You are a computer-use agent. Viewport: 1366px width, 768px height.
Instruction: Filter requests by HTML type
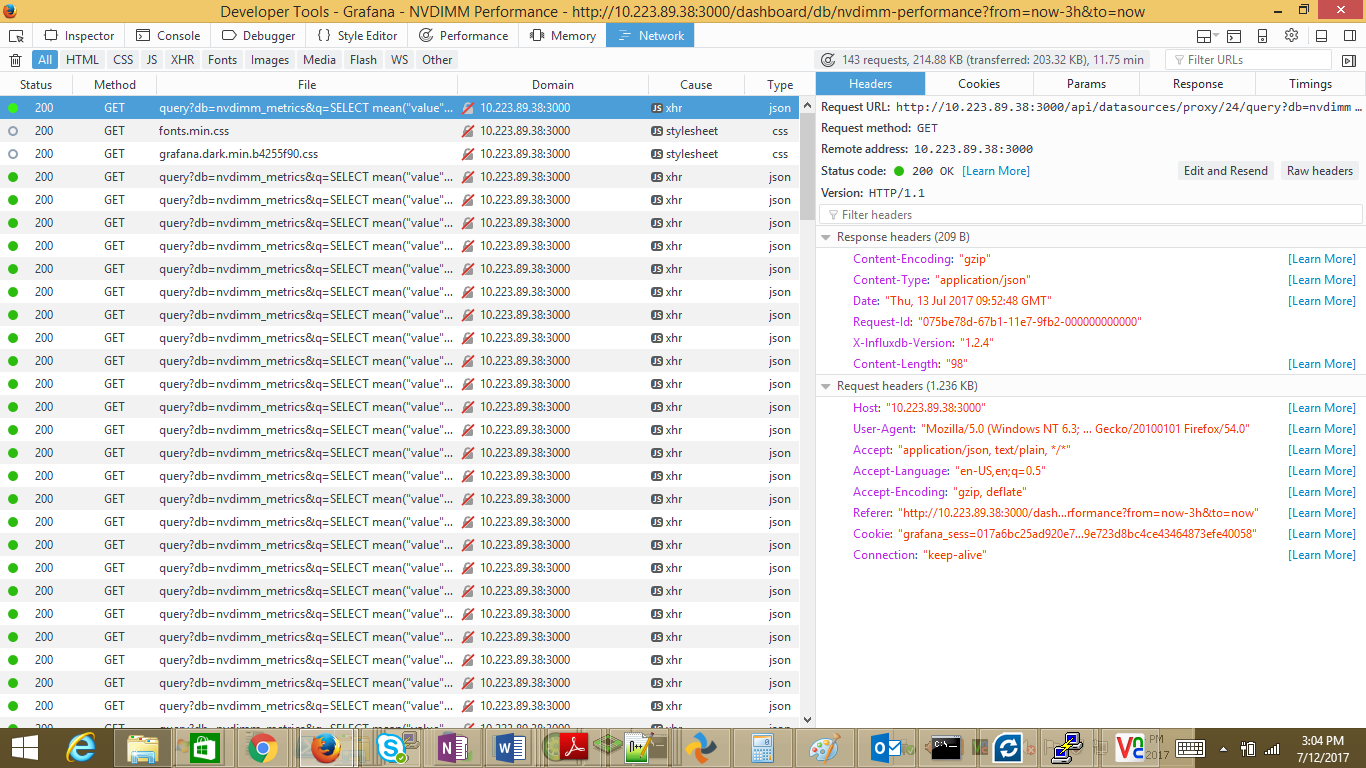pyautogui.click(x=82, y=60)
